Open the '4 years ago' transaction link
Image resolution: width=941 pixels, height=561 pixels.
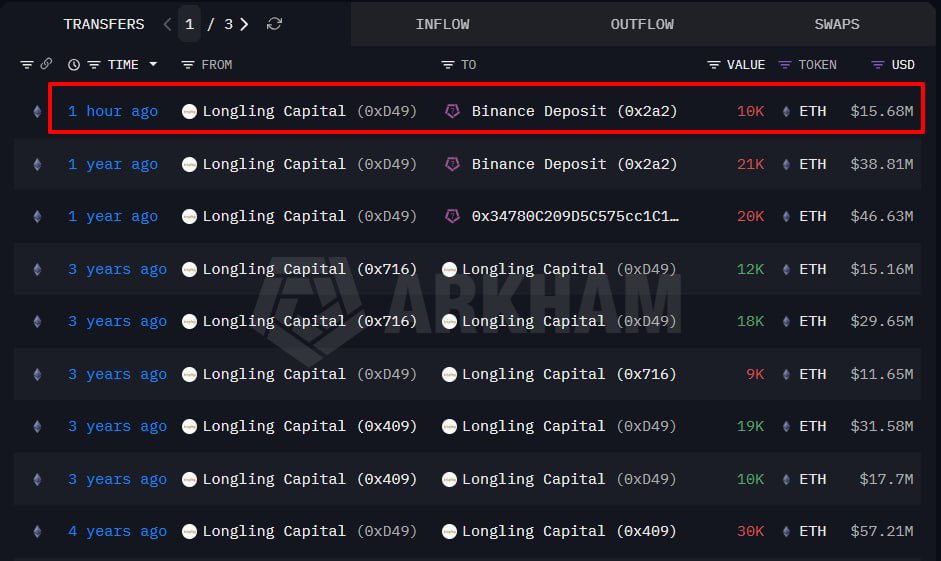117,532
